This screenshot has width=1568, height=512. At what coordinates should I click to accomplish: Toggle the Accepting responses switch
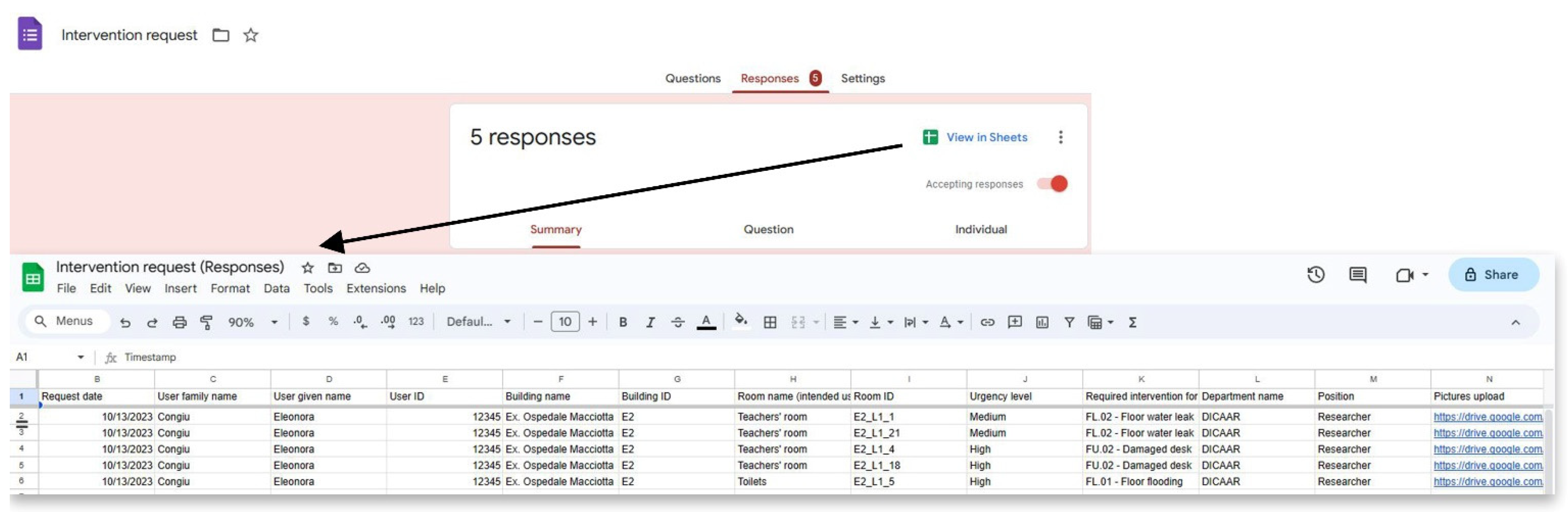coord(1053,184)
